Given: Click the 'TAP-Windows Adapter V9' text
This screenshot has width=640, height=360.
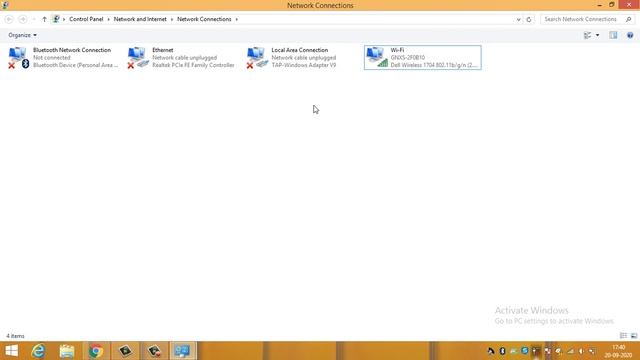Looking at the screenshot, I should [304, 65].
